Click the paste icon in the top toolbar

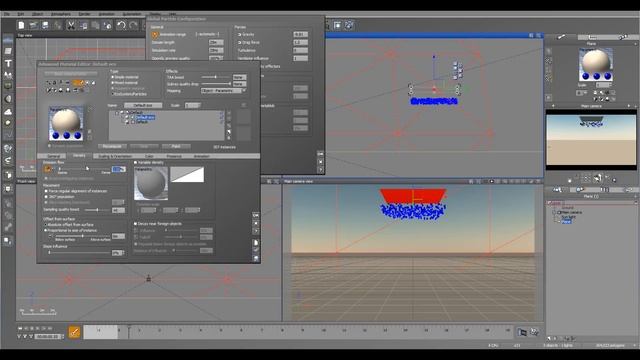coord(95,25)
